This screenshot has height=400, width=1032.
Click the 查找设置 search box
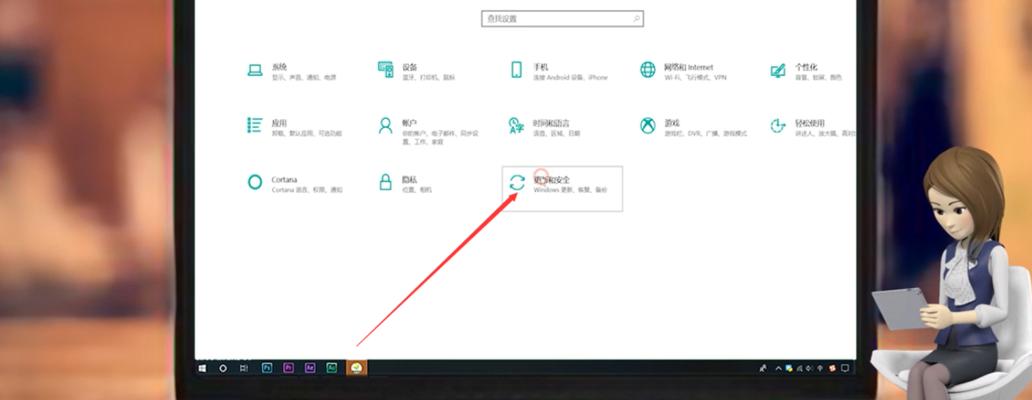(x=562, y=19)
